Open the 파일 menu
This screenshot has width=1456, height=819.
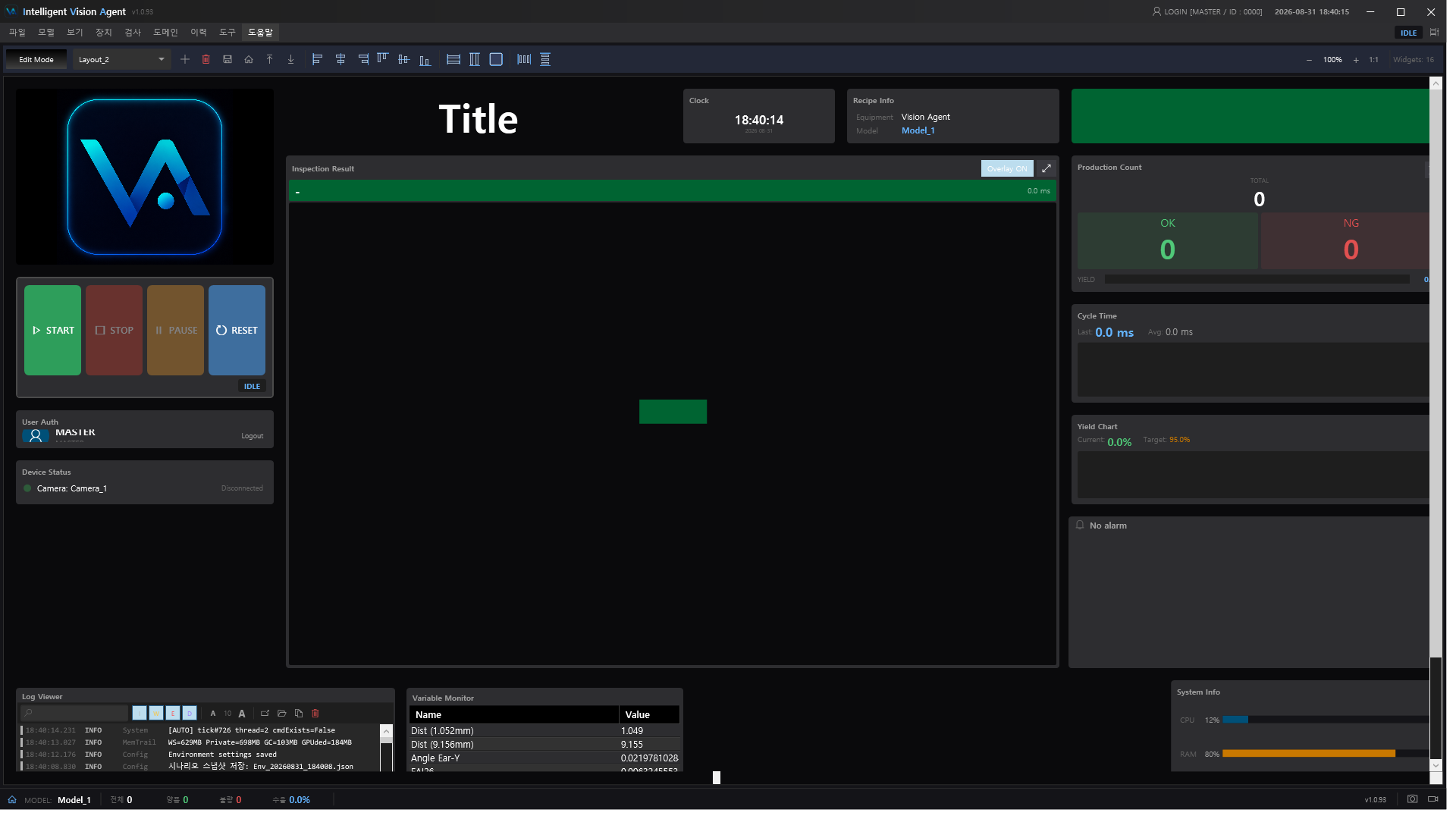pyautogui.click(x=17, y=33)
